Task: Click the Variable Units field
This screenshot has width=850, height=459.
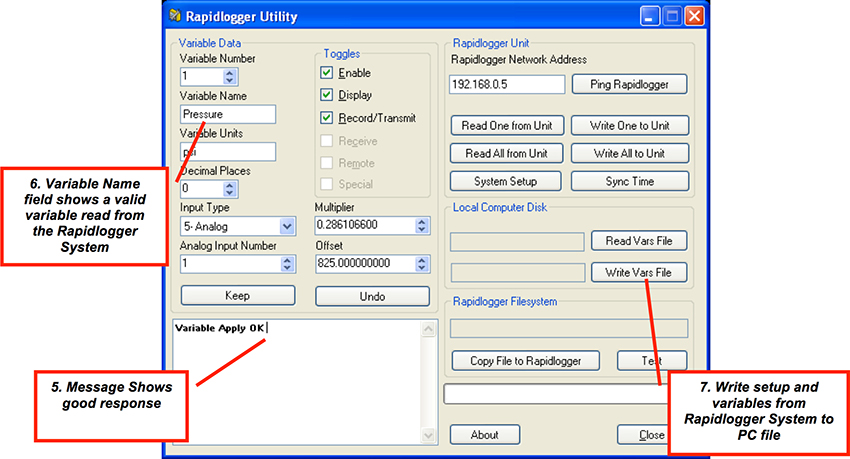Action: pos(228,152)
